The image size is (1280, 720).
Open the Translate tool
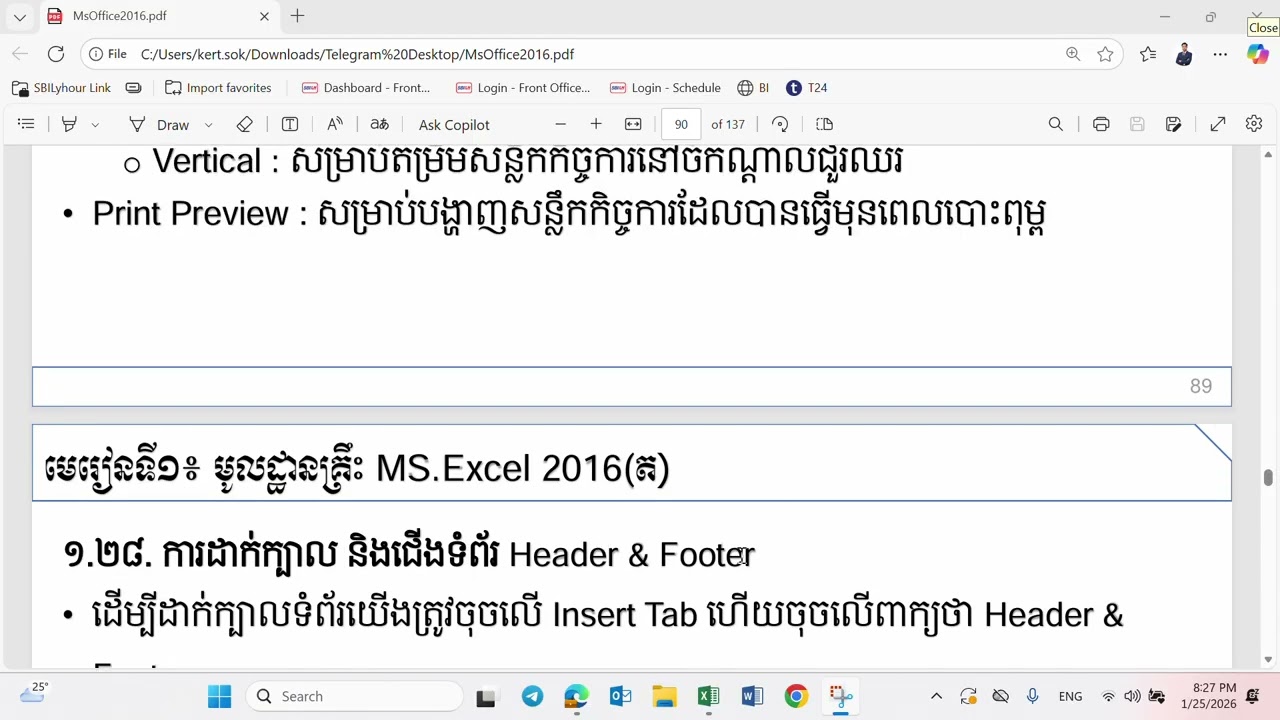379,124
